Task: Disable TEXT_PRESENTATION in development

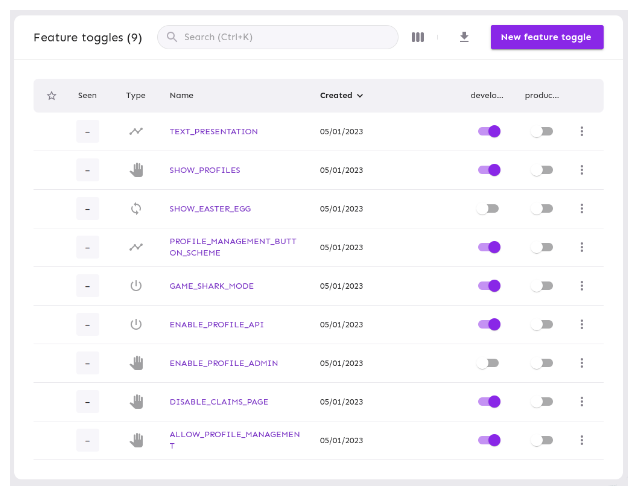Action: pos(489,131)
